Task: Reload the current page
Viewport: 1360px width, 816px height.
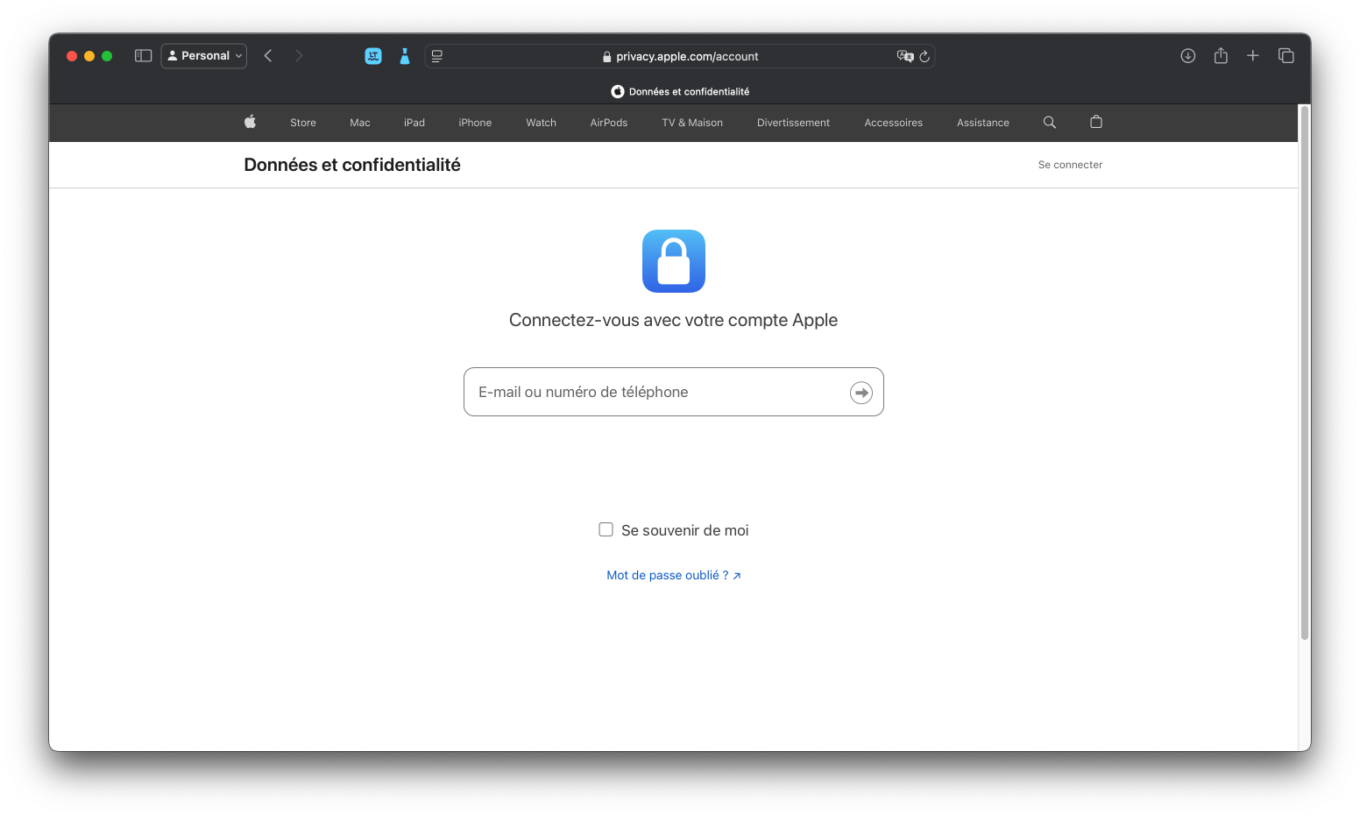Action: 925,57
